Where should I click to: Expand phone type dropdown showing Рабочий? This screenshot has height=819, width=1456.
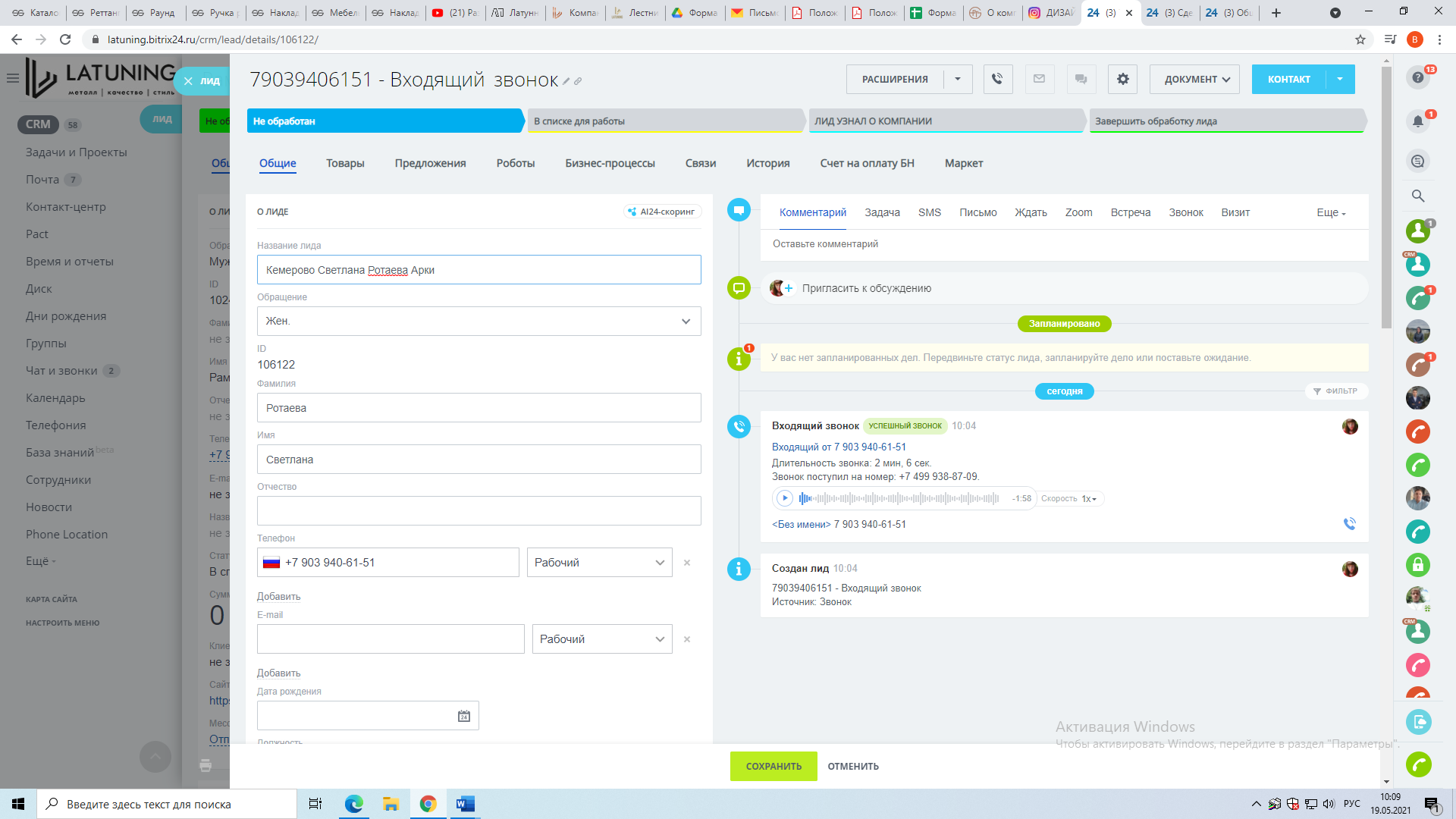click(x=599, y=563)
